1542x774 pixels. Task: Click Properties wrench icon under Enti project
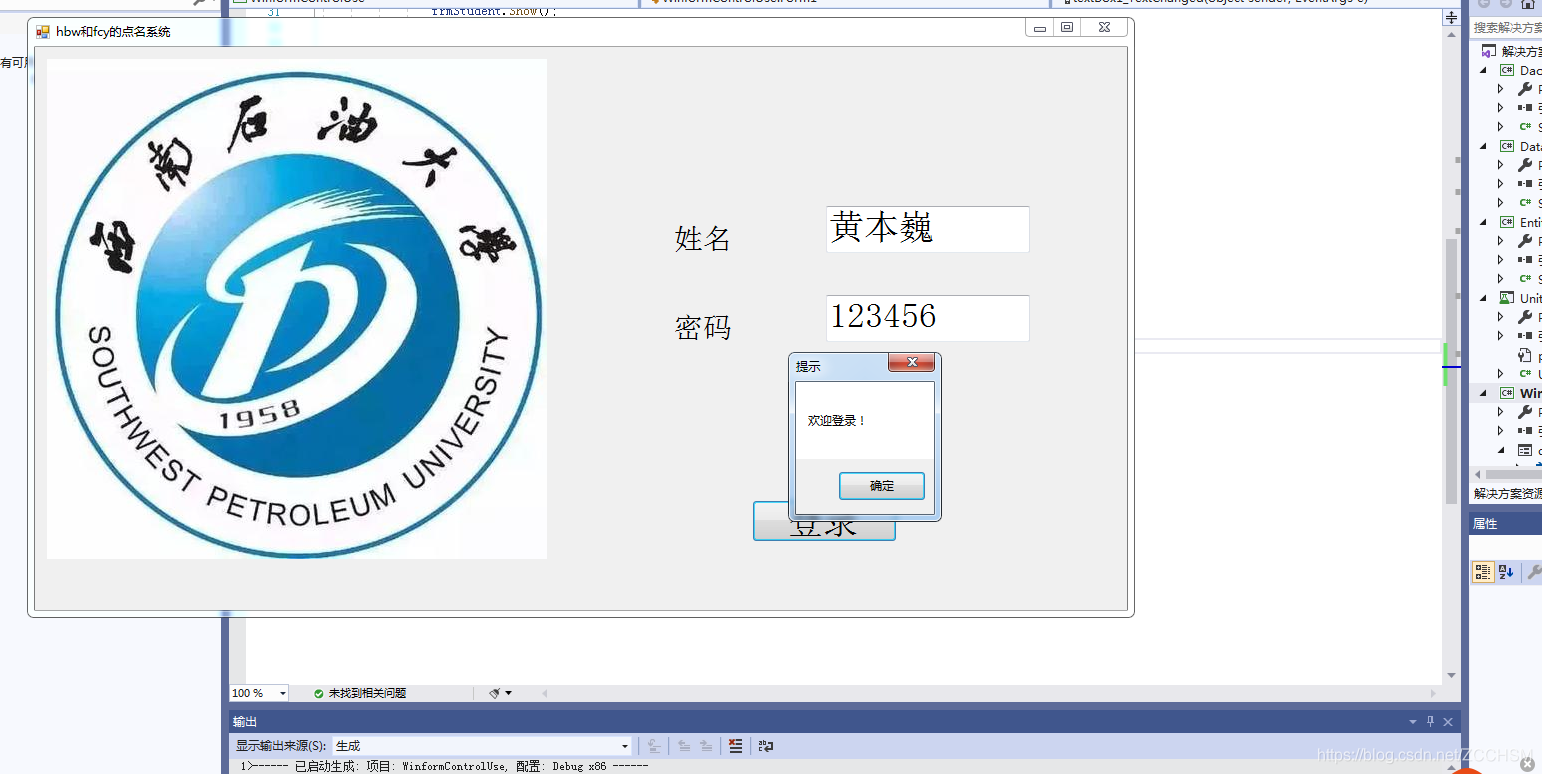tap(1525, 241)
